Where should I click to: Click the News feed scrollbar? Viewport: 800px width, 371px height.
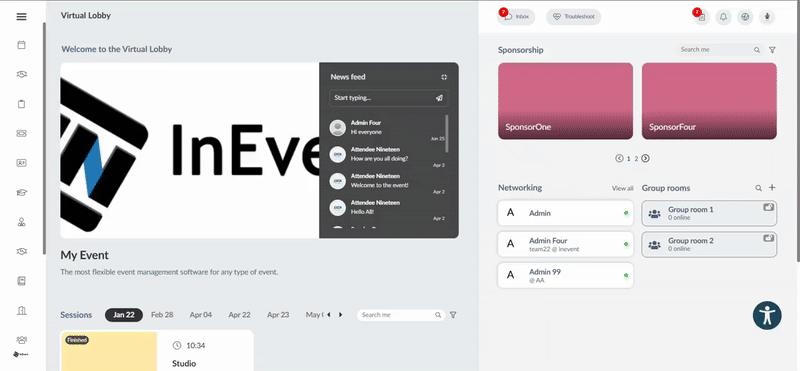click(447, 134)
